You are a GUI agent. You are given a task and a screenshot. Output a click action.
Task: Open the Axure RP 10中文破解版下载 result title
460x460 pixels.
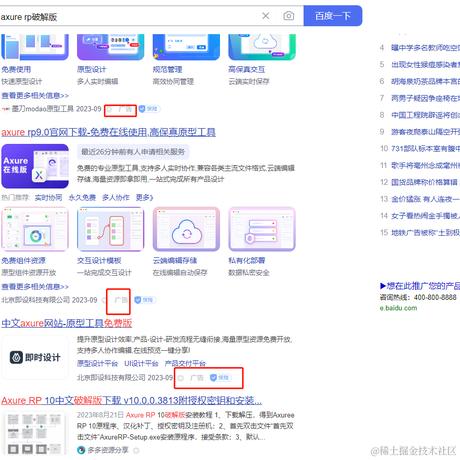[x=131, y=400]
